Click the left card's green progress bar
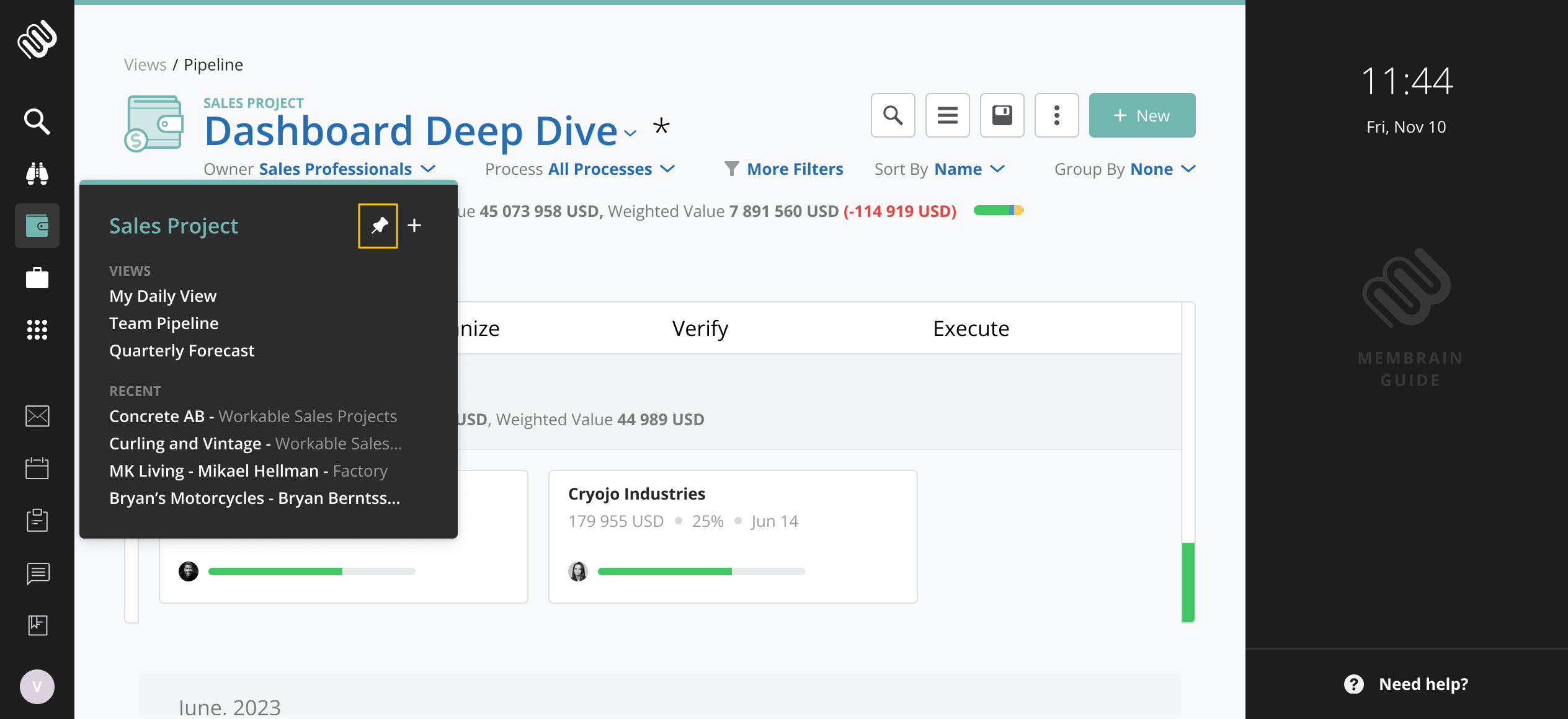 (x=311, y=571)
